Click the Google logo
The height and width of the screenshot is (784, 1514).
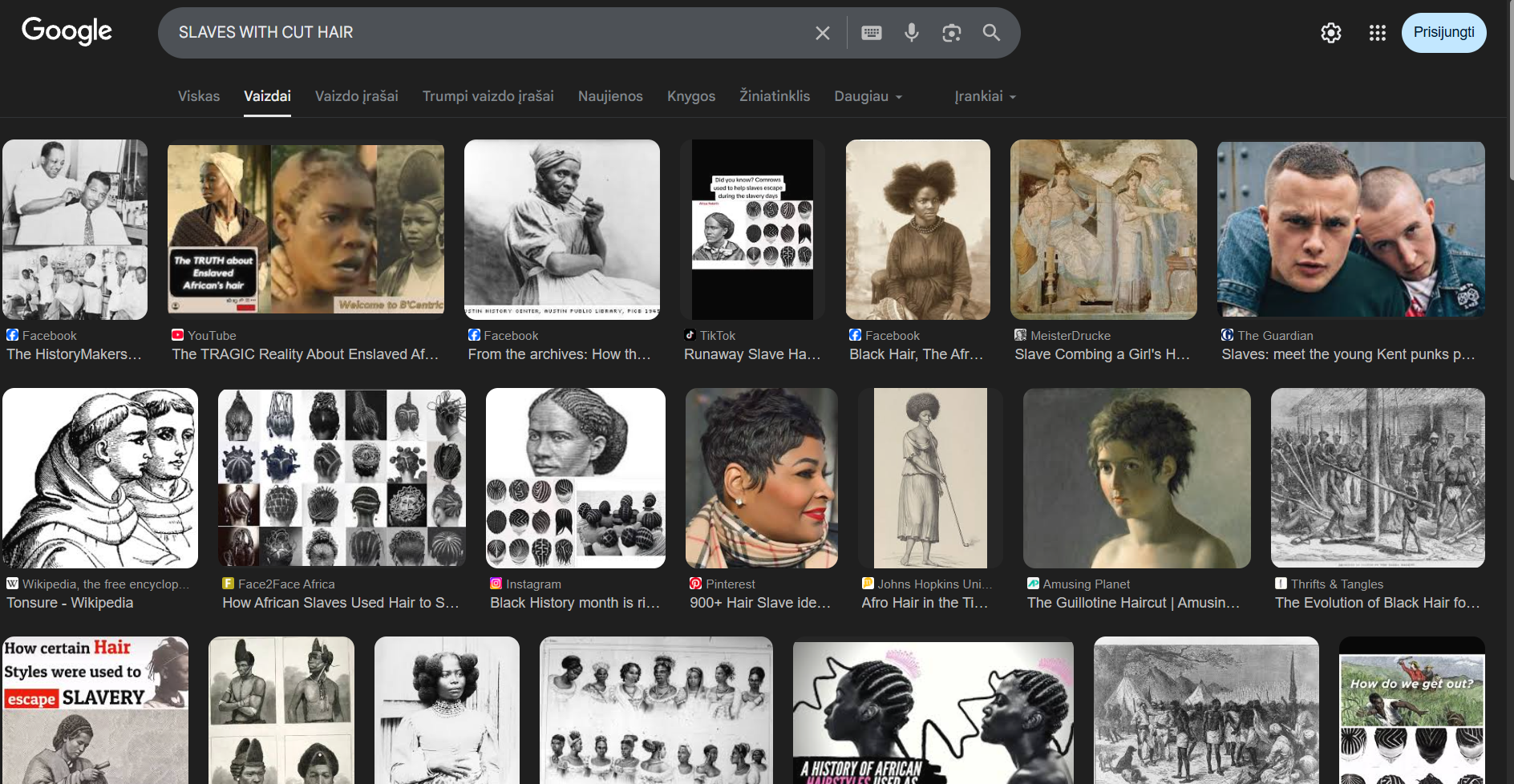click(67, 32)
